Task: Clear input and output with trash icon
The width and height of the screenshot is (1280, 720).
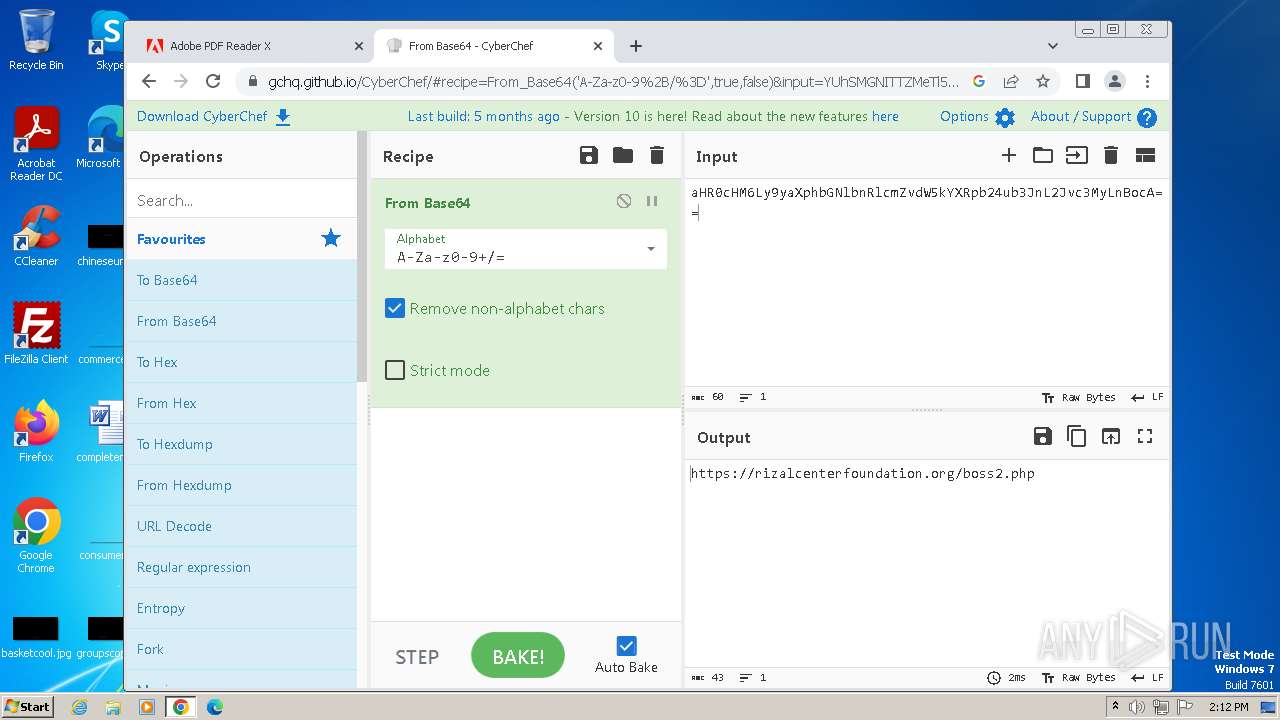Action: click(1111, 155)
